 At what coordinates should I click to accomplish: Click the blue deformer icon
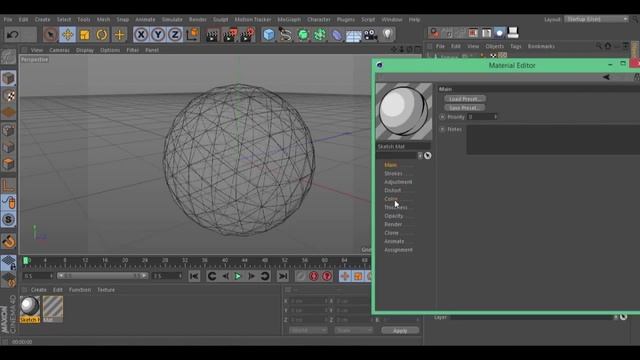(337, 35)
